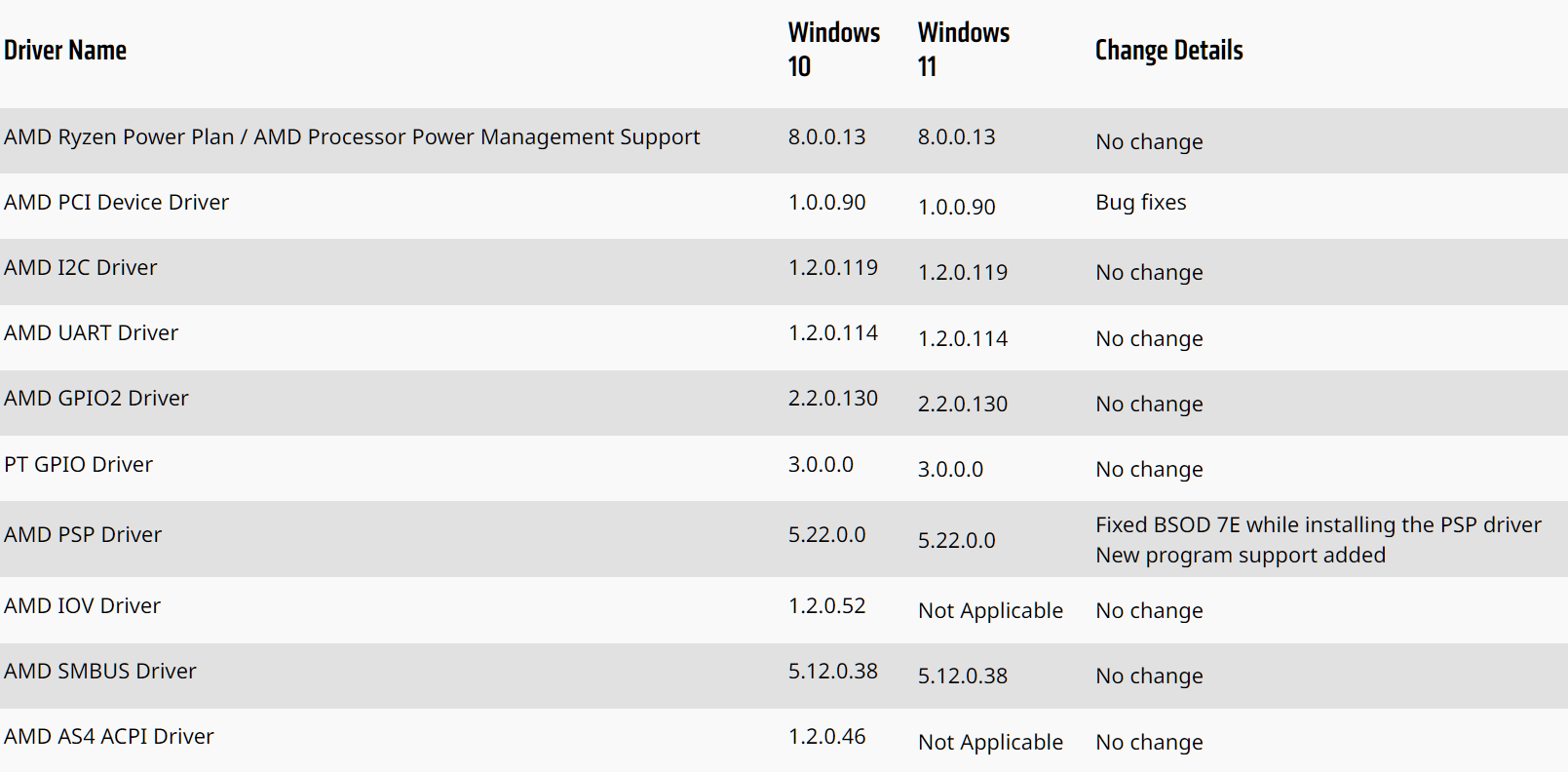
Task: Select AMD PSP Driver name
Action: pos(83,535)
